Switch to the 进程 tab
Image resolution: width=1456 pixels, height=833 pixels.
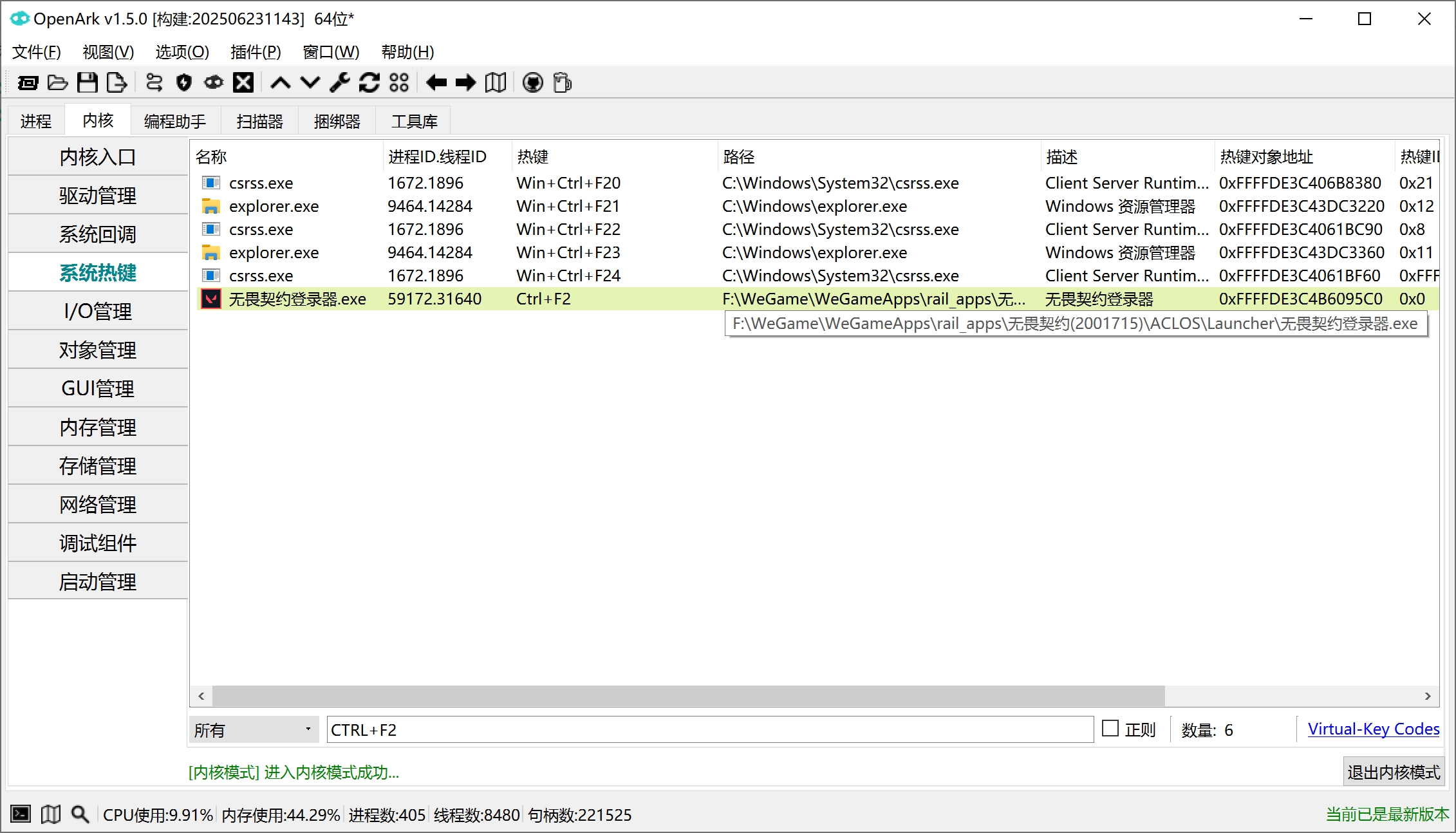click(x=36, y=121)
